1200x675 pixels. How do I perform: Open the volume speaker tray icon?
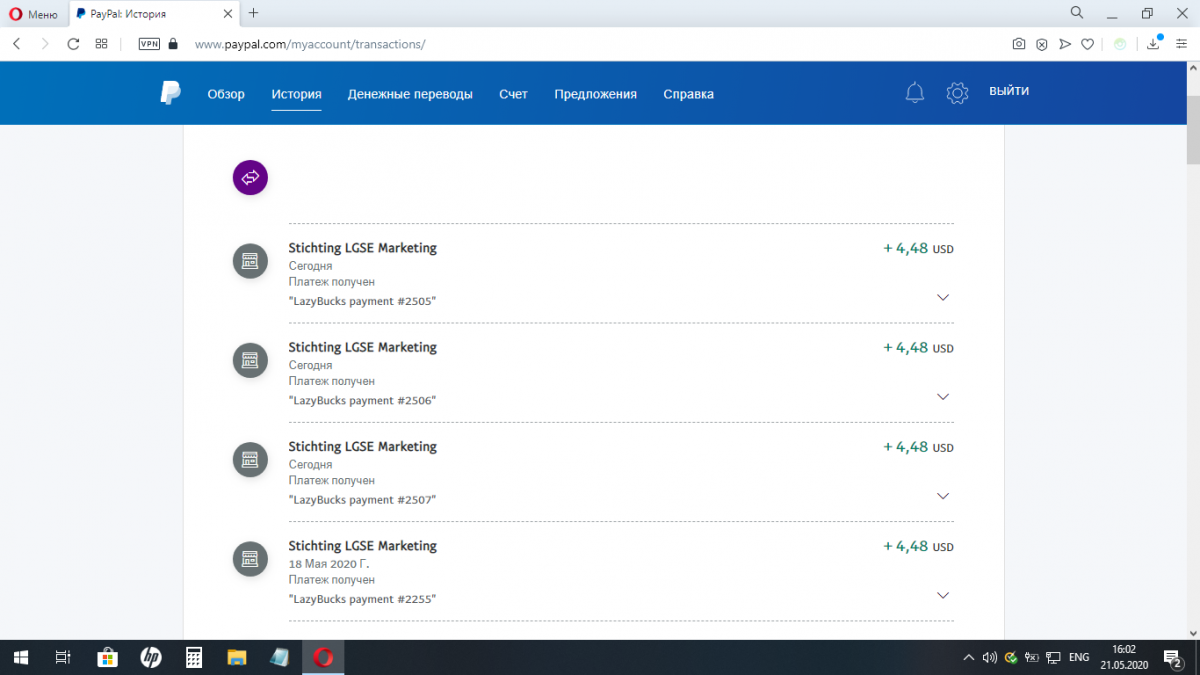(x=989, y=657)
